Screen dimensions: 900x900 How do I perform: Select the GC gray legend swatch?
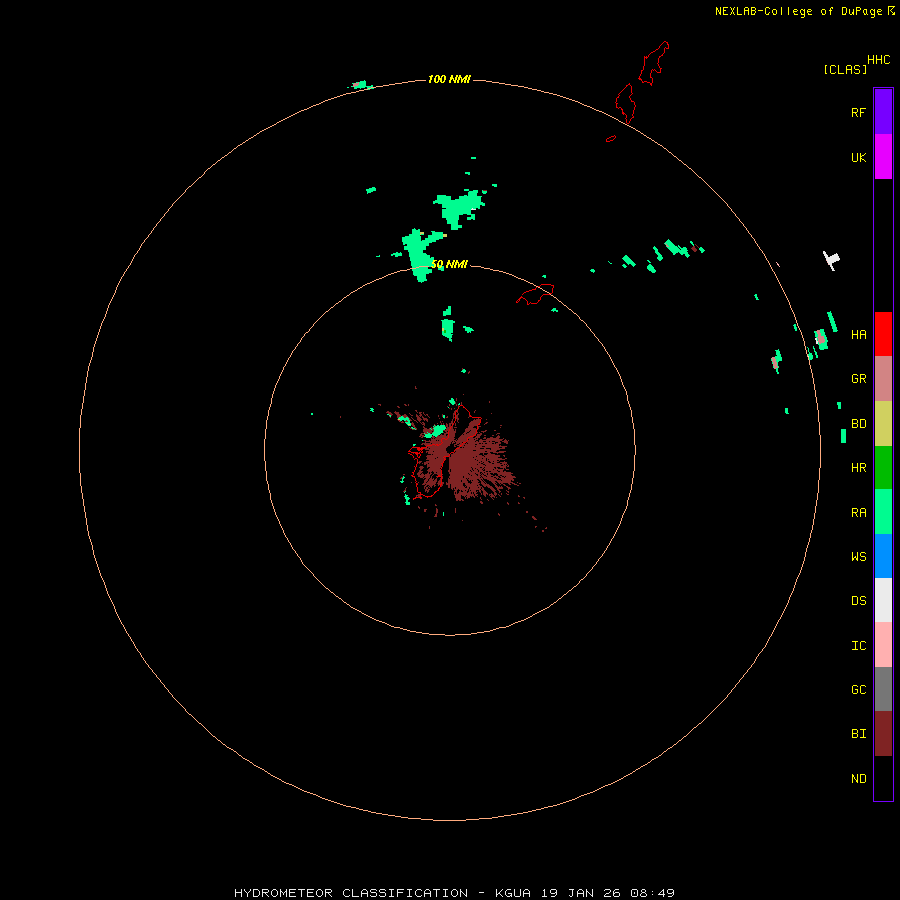point(883,689)
